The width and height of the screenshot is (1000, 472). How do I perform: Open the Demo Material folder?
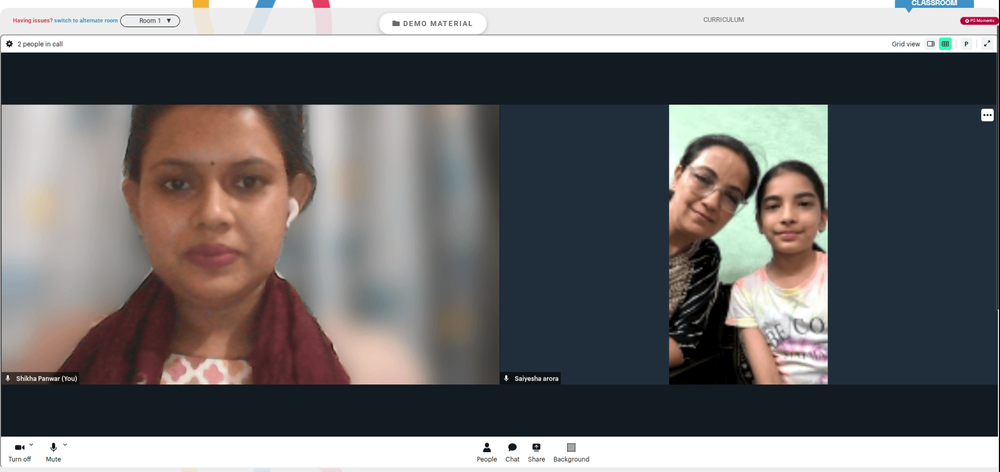point(432,24)
